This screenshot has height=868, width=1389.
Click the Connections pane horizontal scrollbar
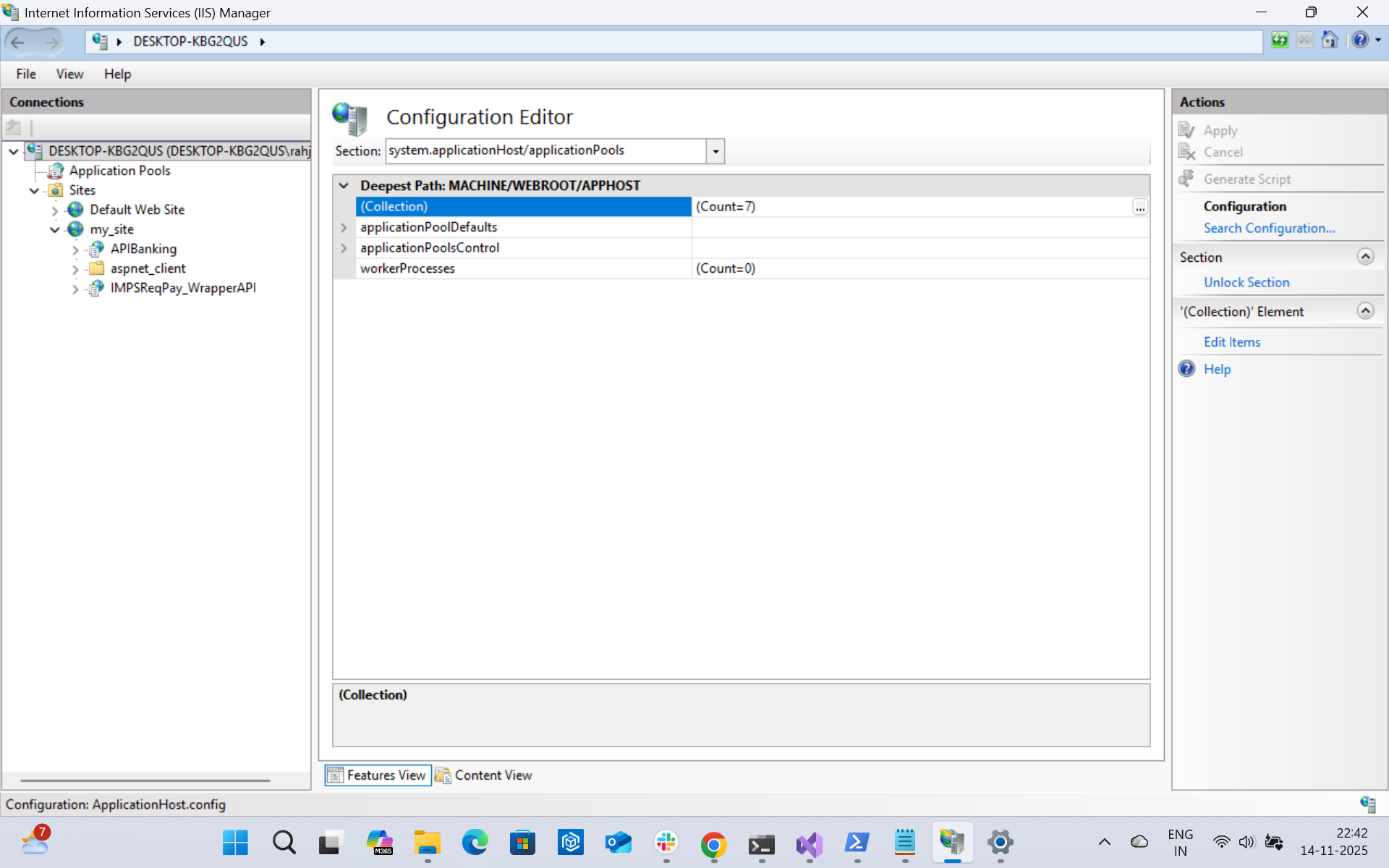[145, 780]
